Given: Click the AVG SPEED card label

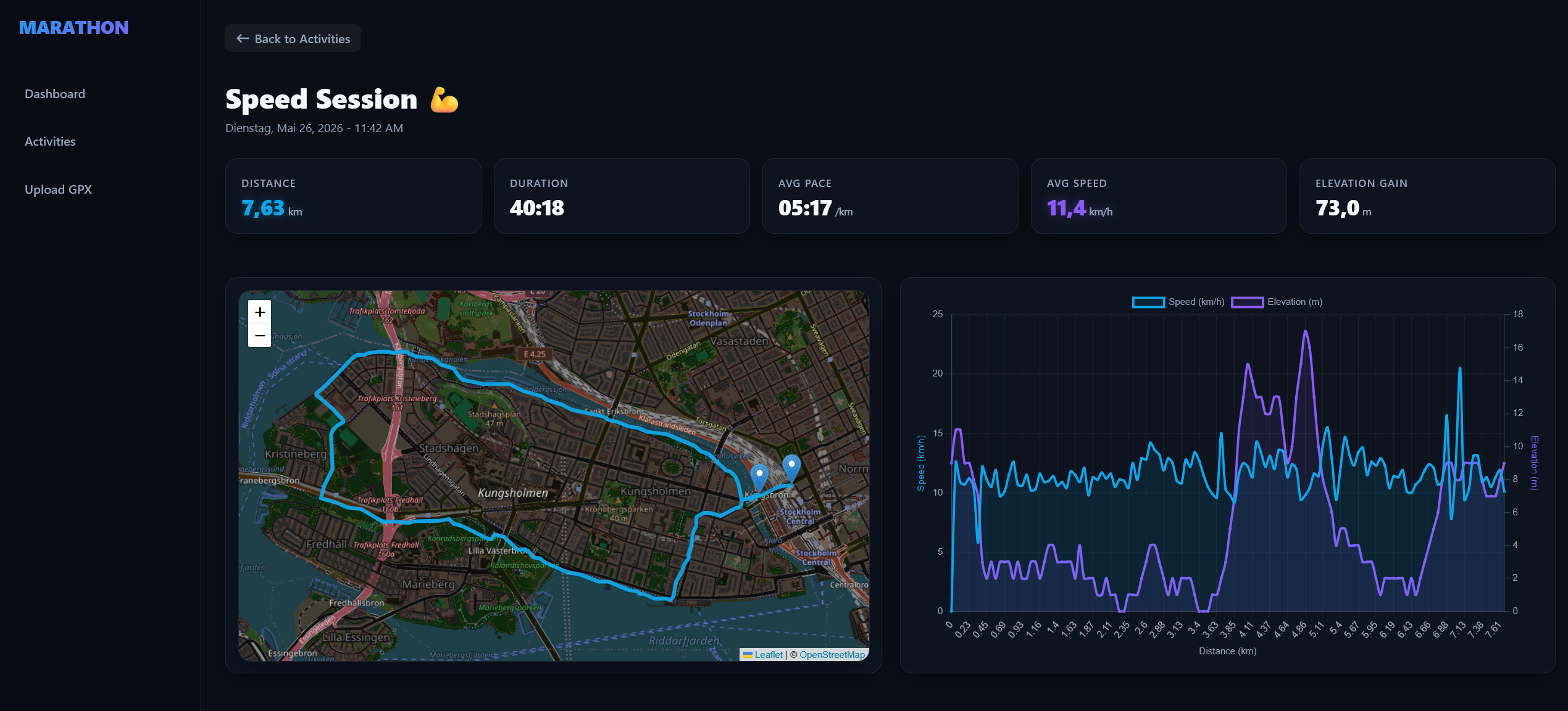Looking at the screenshot, I should (x=1077, y=183).
